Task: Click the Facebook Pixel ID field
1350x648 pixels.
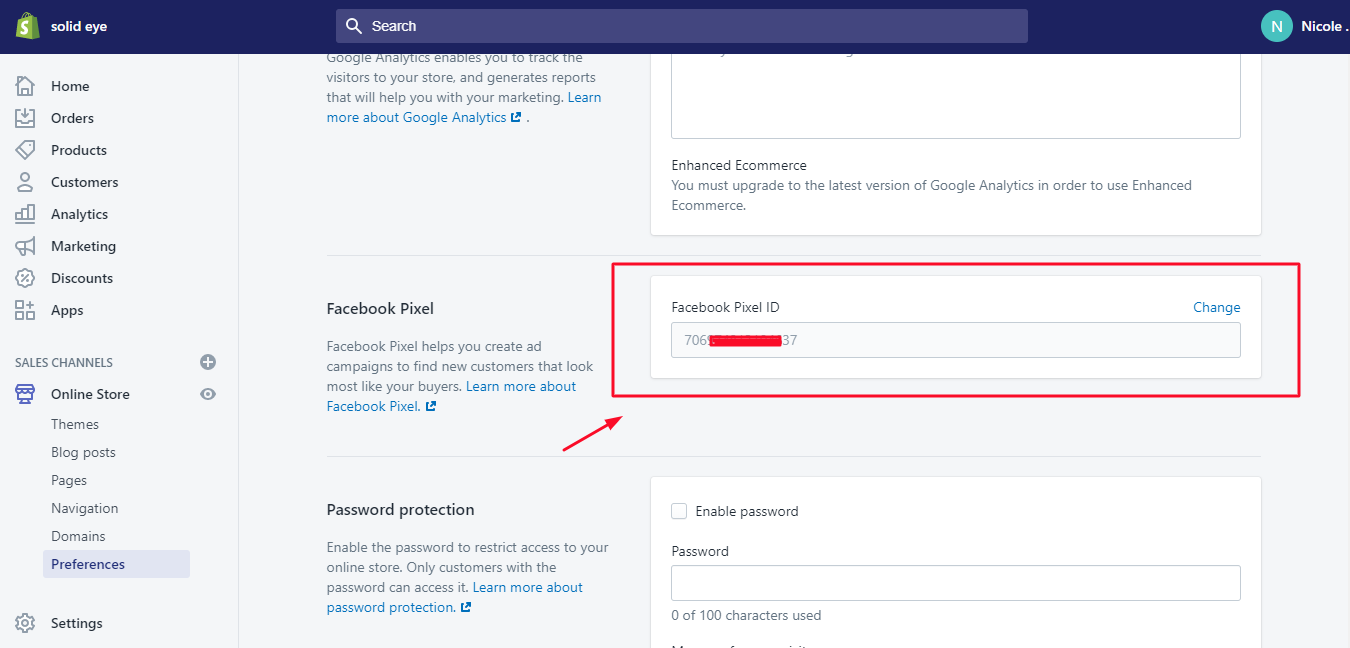Action: click(x=956, y=340)
